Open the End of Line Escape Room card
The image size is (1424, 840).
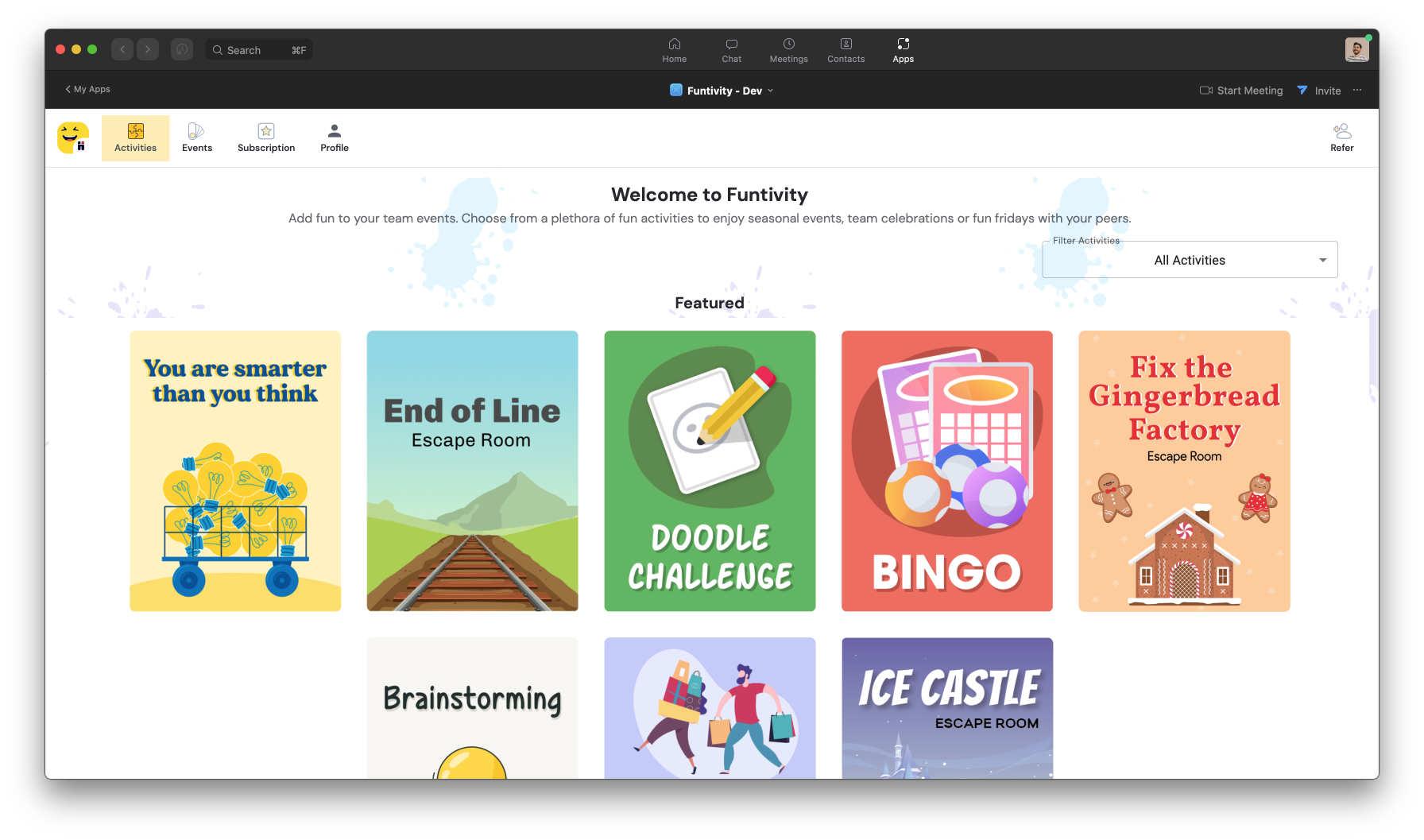[472, 471]
